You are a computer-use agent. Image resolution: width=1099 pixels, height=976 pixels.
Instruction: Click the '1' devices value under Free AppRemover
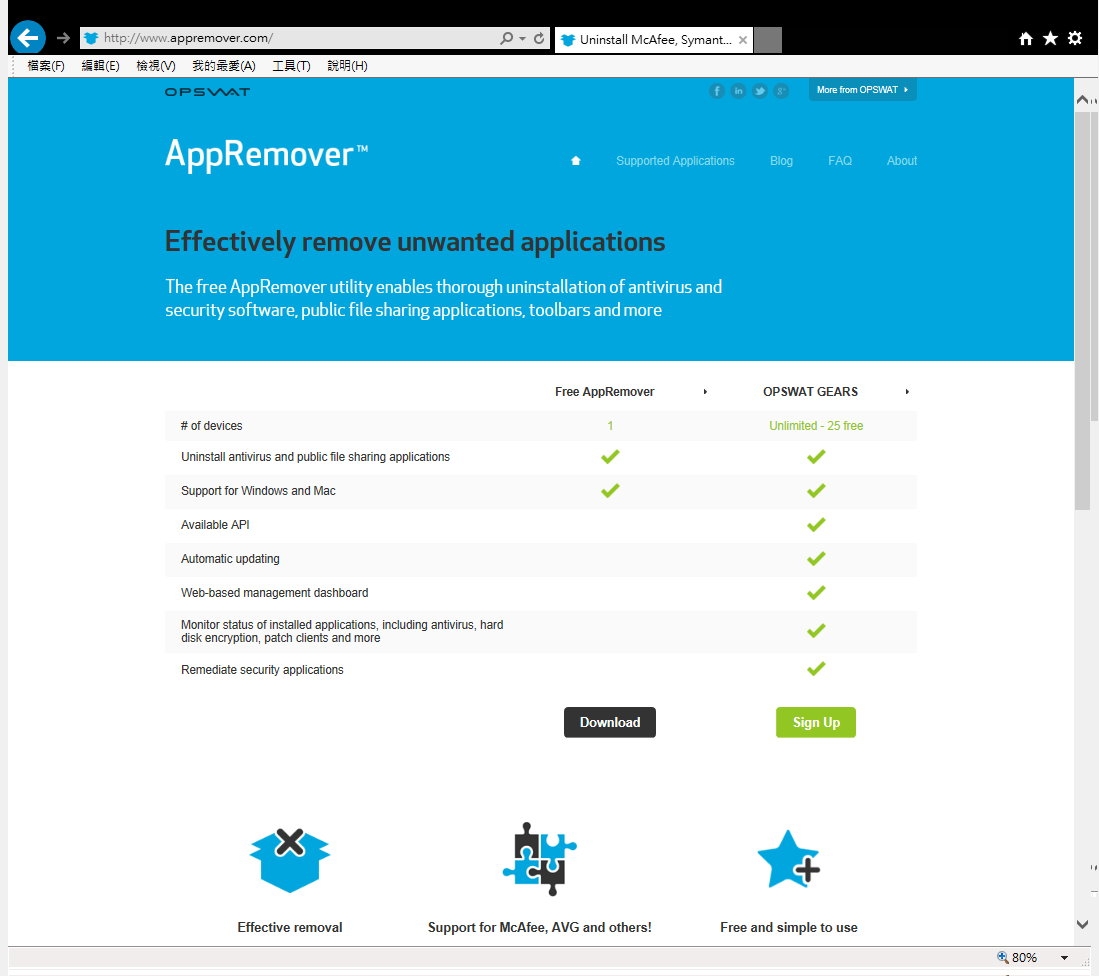tap(610, 425)
